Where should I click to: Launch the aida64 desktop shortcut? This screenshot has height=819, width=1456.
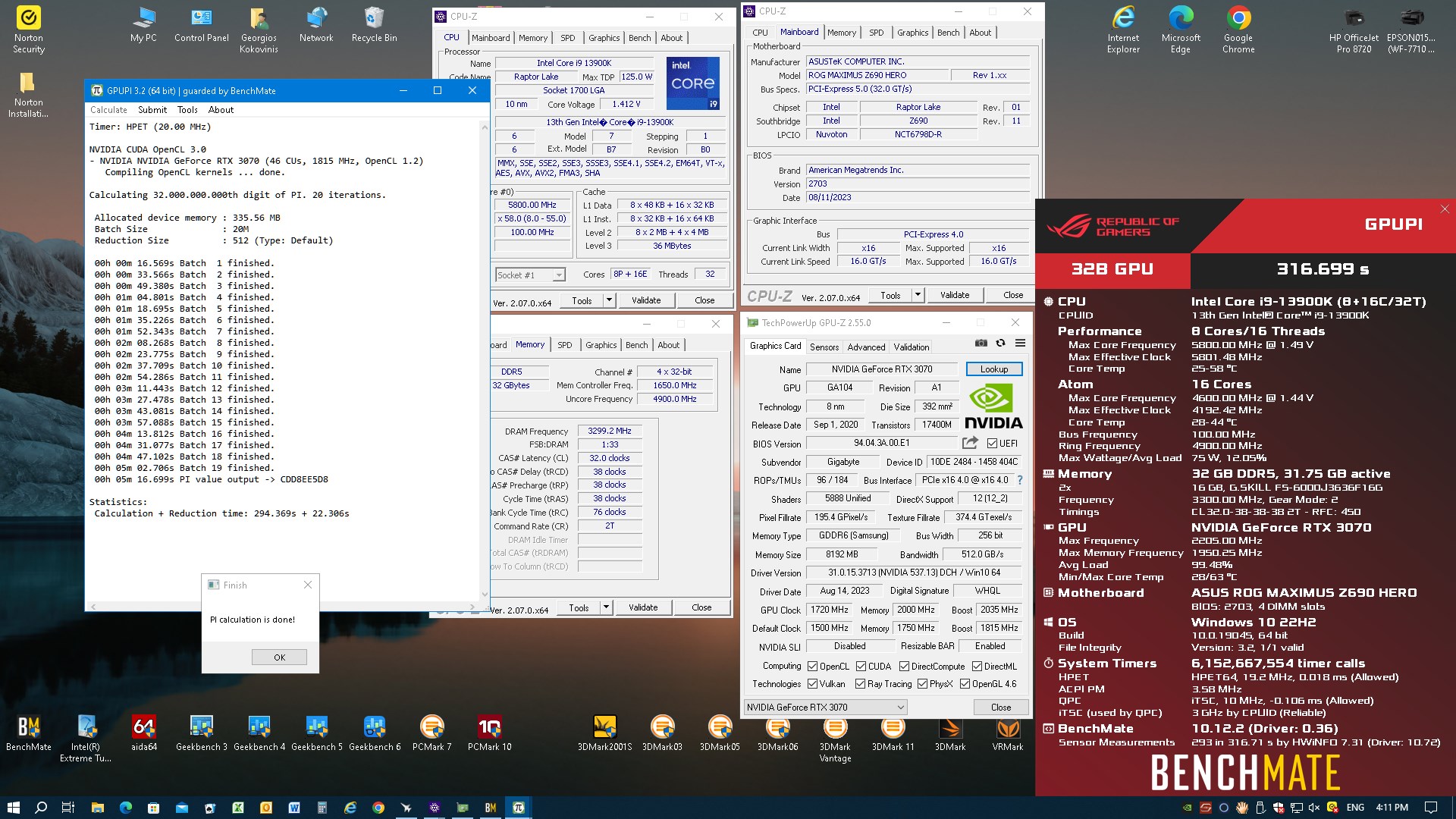coord(143,733)
